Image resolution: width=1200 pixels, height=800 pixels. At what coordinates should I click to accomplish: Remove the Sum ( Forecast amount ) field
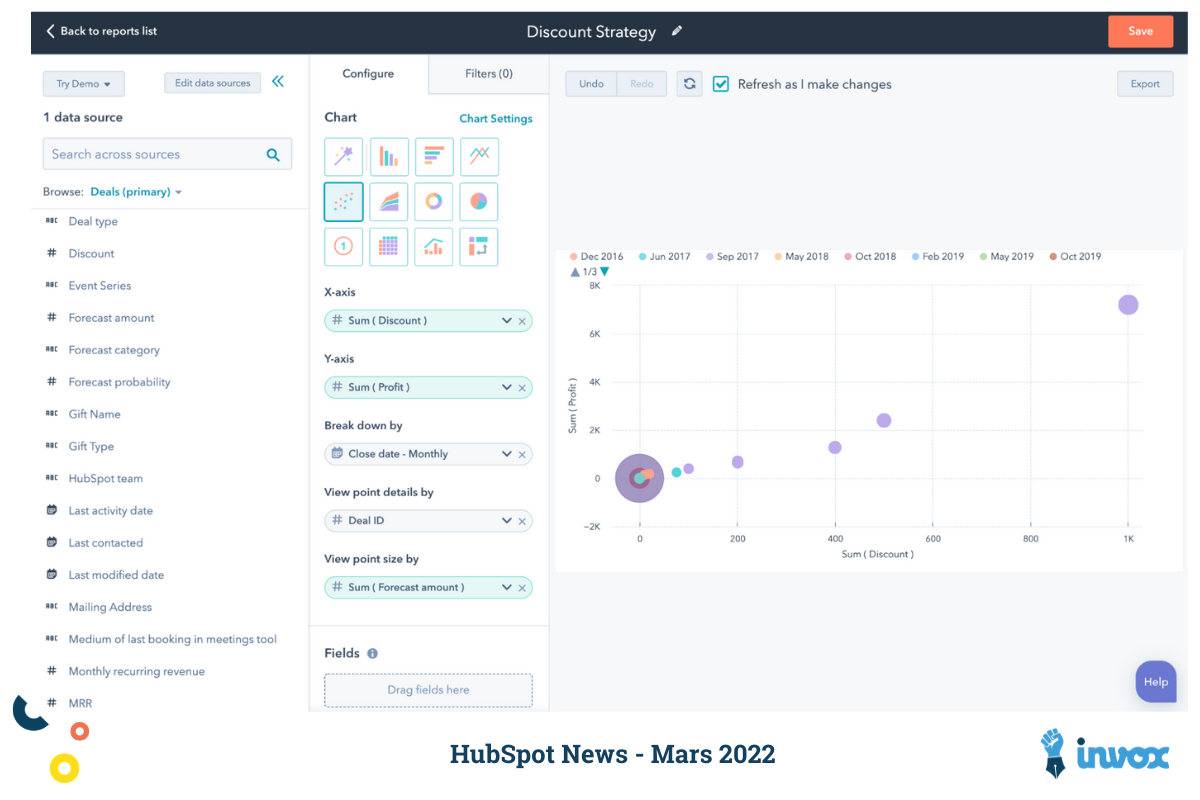(x=522, y=588)
